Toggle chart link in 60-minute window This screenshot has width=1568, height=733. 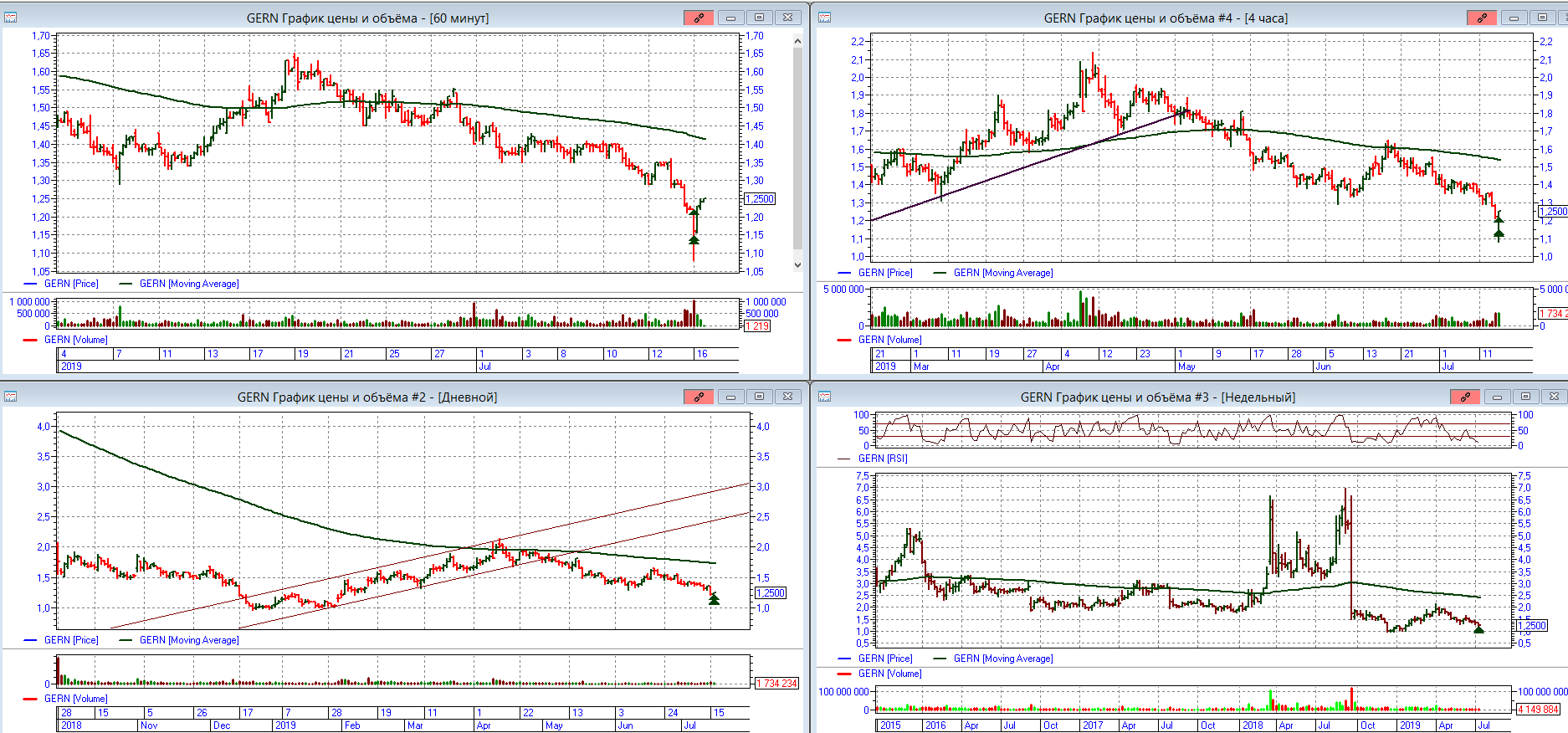coord(698,18)
